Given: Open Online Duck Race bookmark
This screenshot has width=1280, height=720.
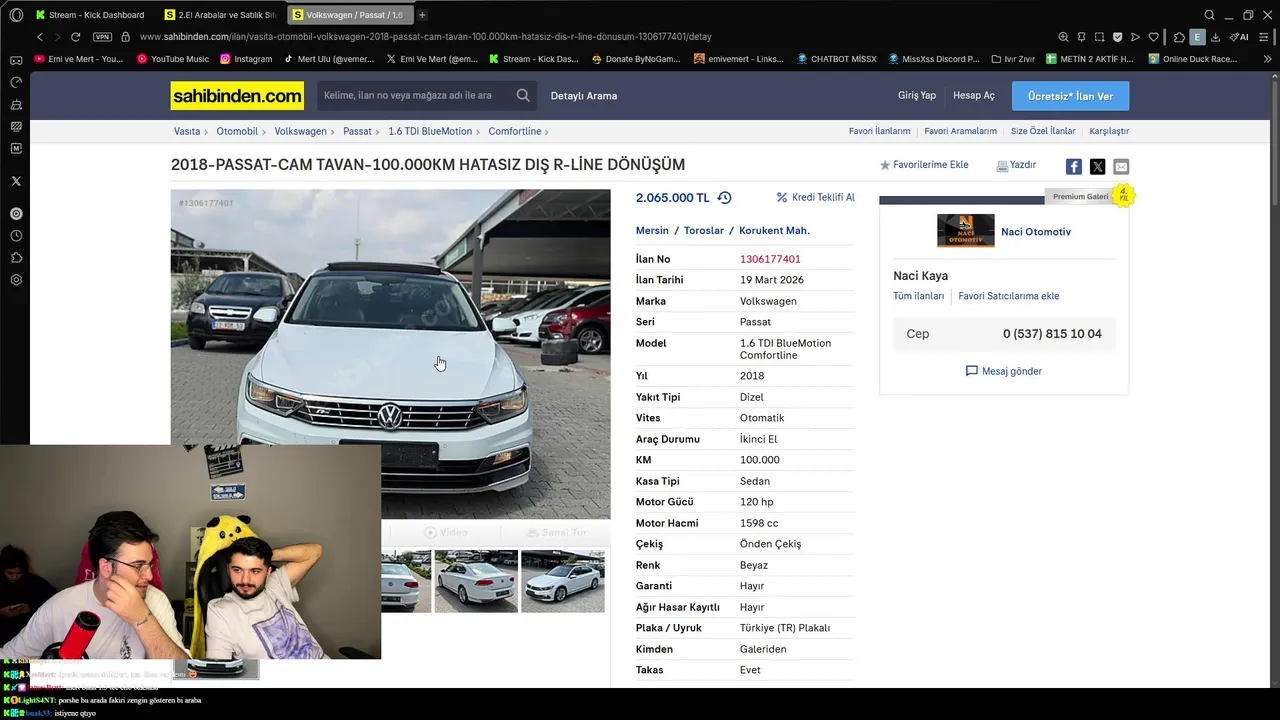Looking at the screenshot, I should 1193,59.
